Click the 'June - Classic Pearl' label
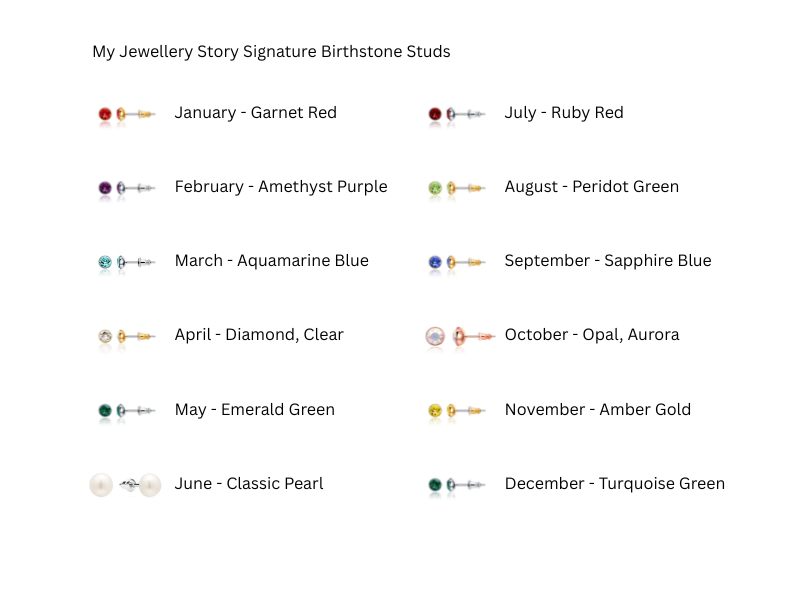Image resolution: width=800 pixels, height=600 pixels. tap(249, 484)
